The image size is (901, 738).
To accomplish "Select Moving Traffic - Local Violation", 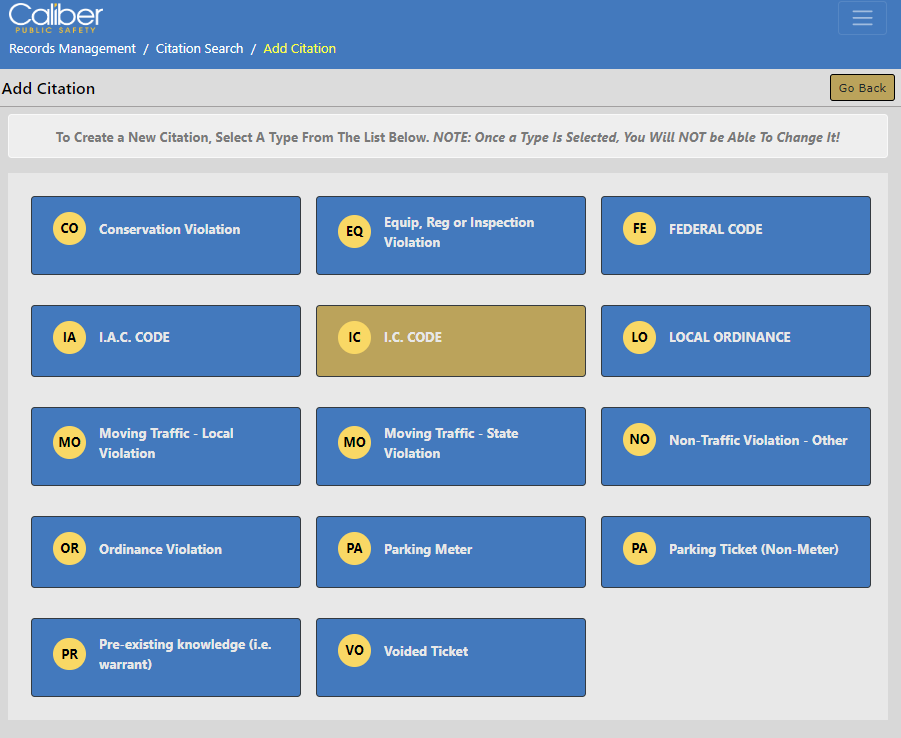I will coord(165,446).
